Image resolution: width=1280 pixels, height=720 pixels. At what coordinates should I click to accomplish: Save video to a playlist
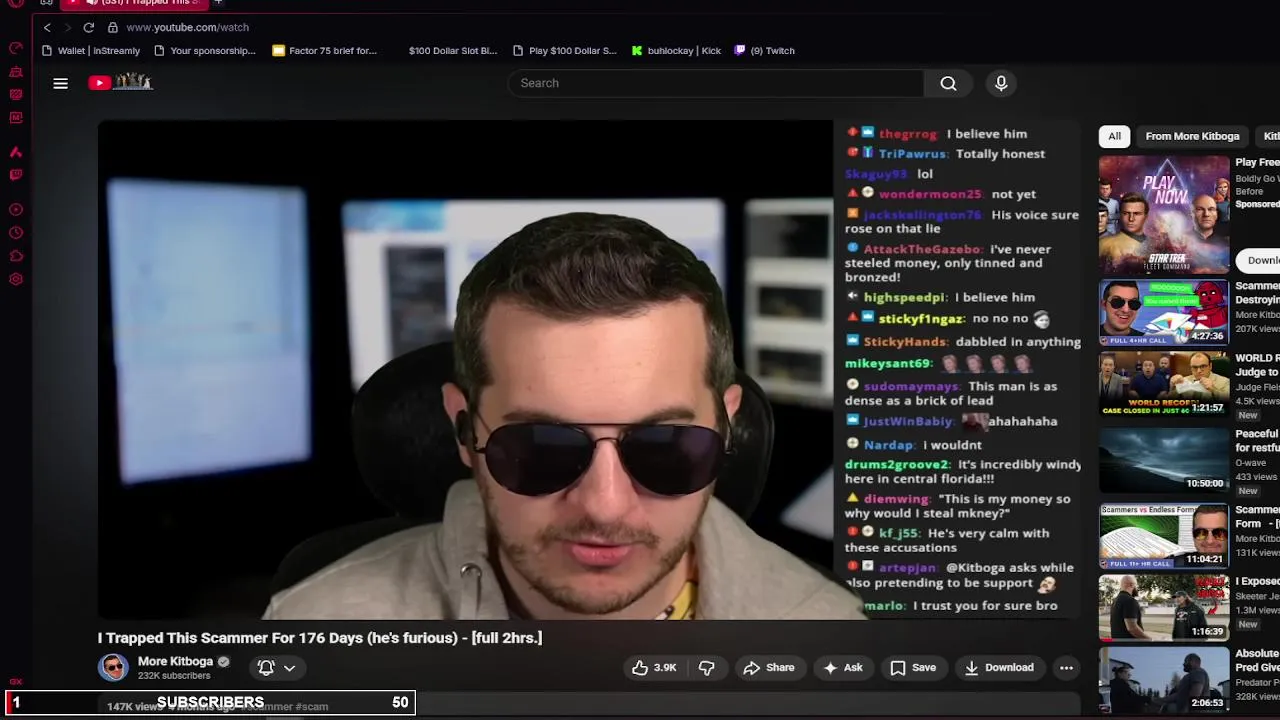tap(913, 667)
